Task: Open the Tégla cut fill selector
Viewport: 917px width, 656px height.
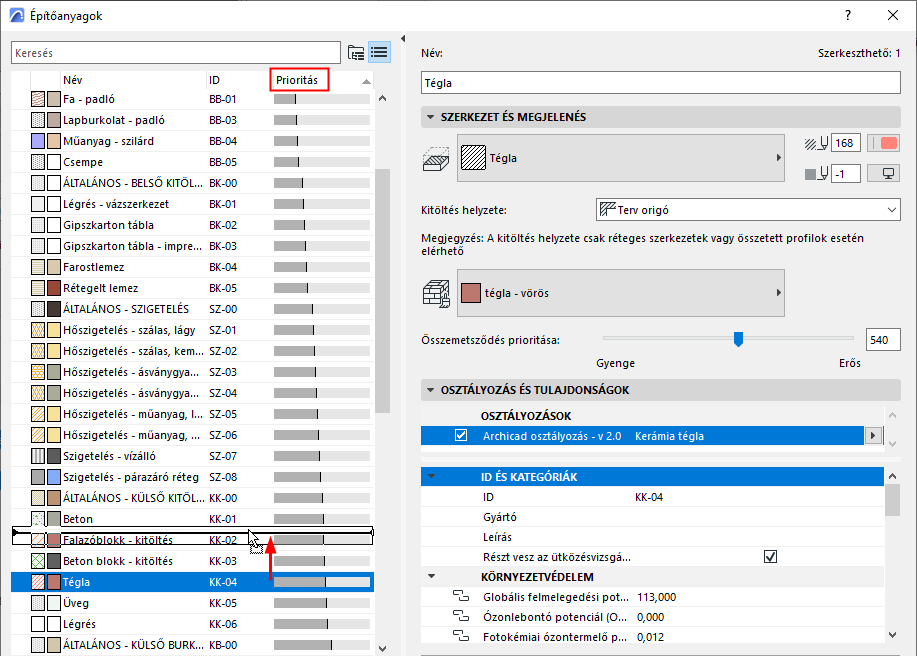Action: click(x=620, y=158)
